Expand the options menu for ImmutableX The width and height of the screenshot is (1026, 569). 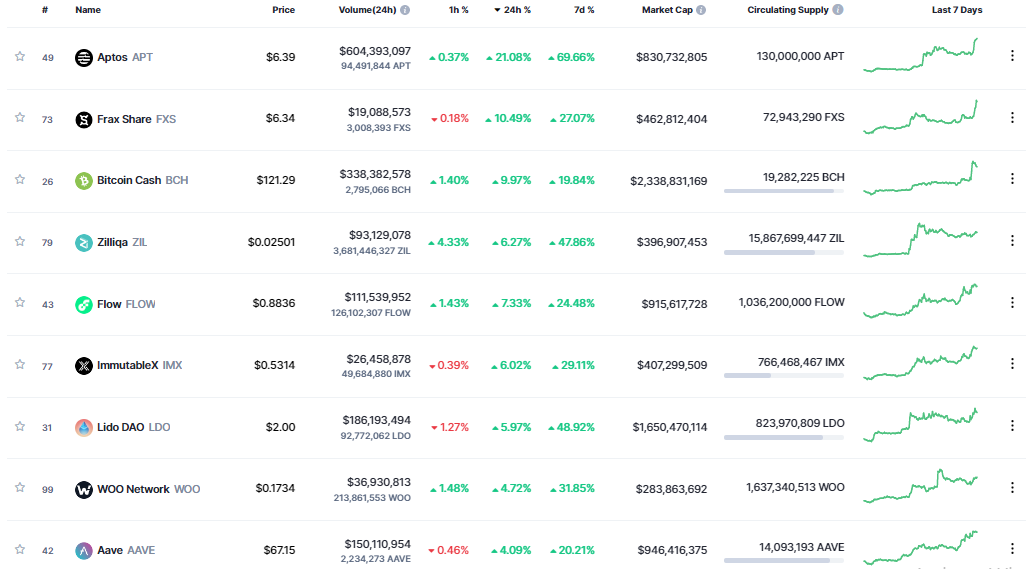(1012, 365)
